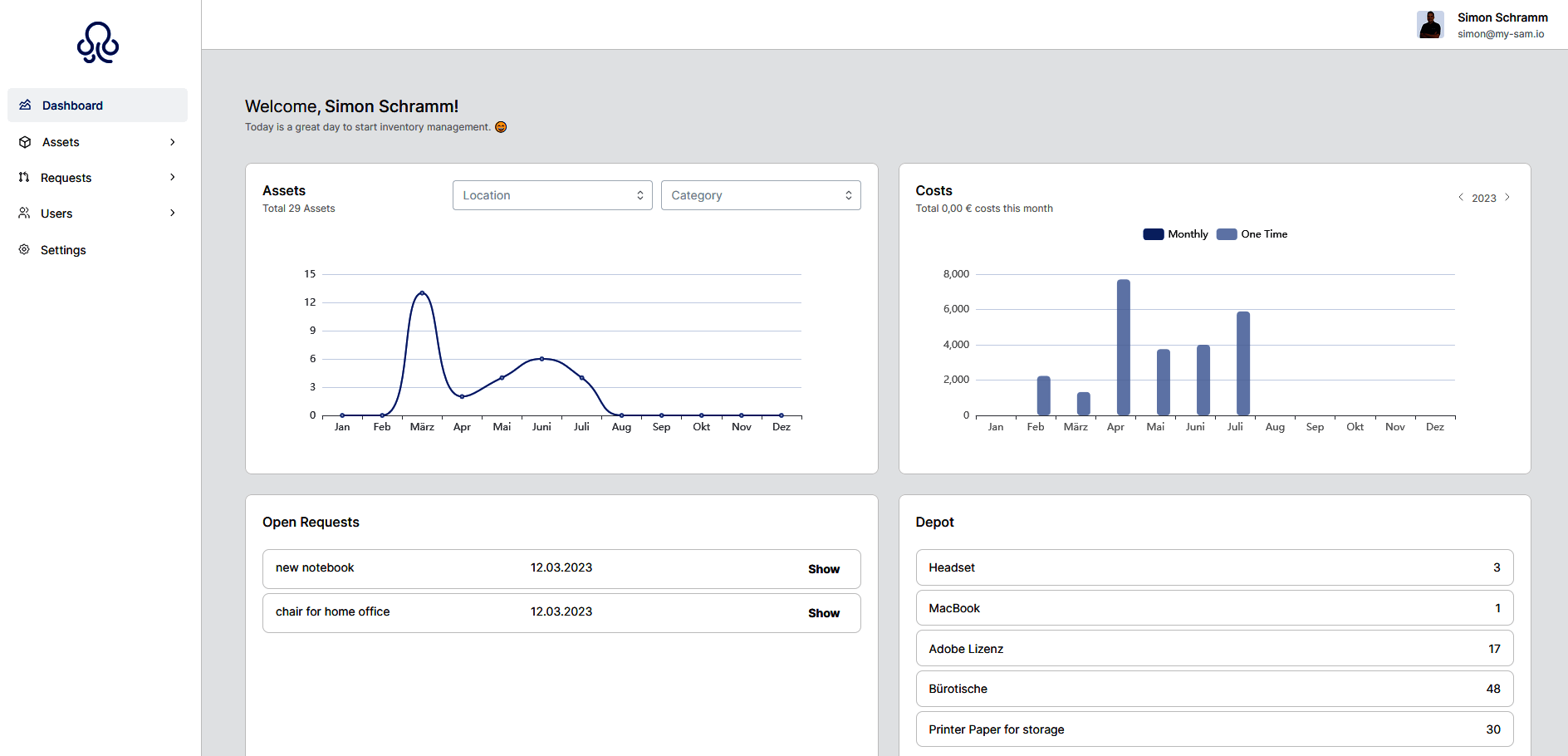Click the Users people icon

(24, 214)
